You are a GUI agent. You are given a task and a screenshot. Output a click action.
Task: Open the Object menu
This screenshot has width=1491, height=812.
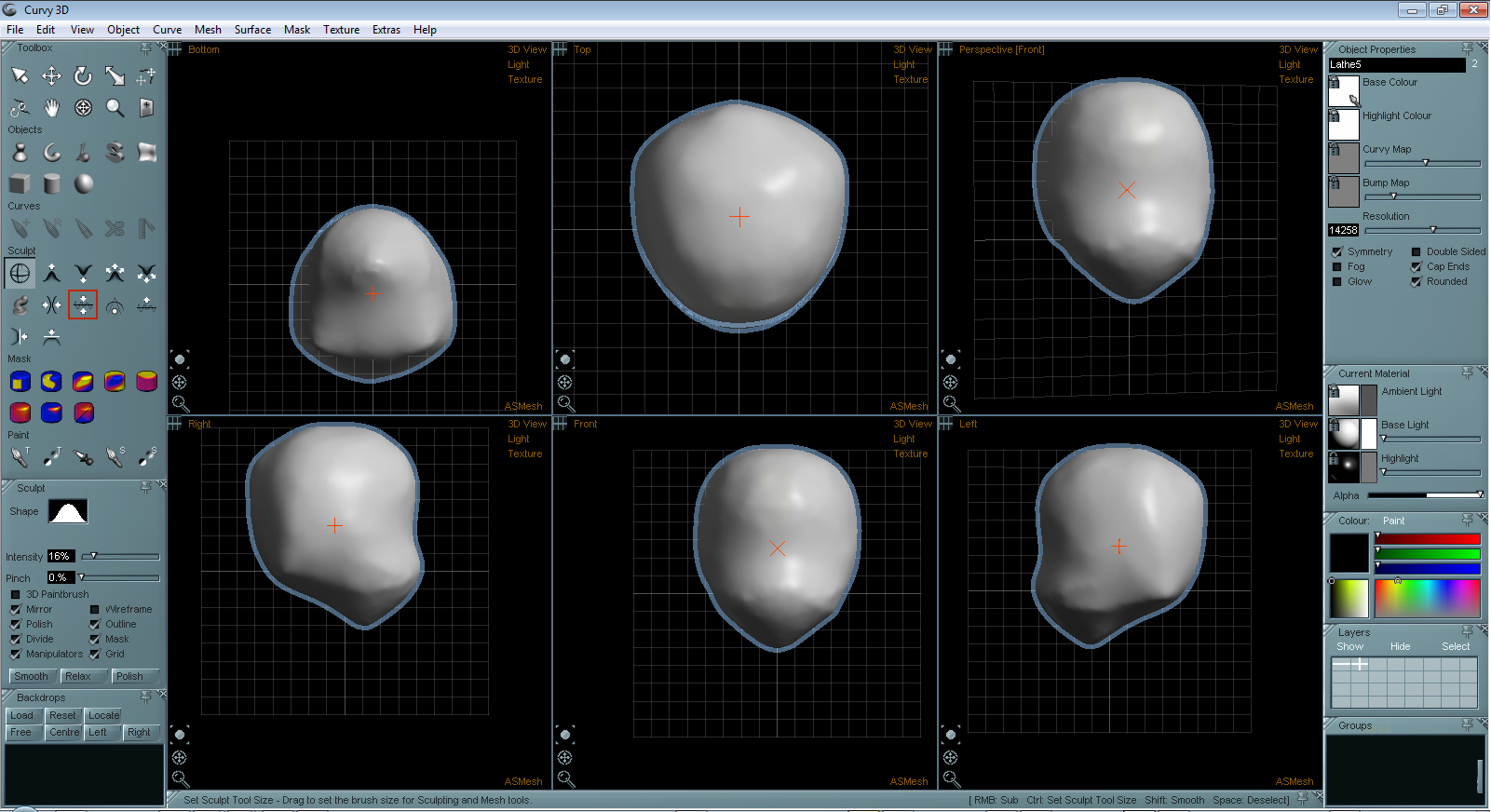[123, 30]
